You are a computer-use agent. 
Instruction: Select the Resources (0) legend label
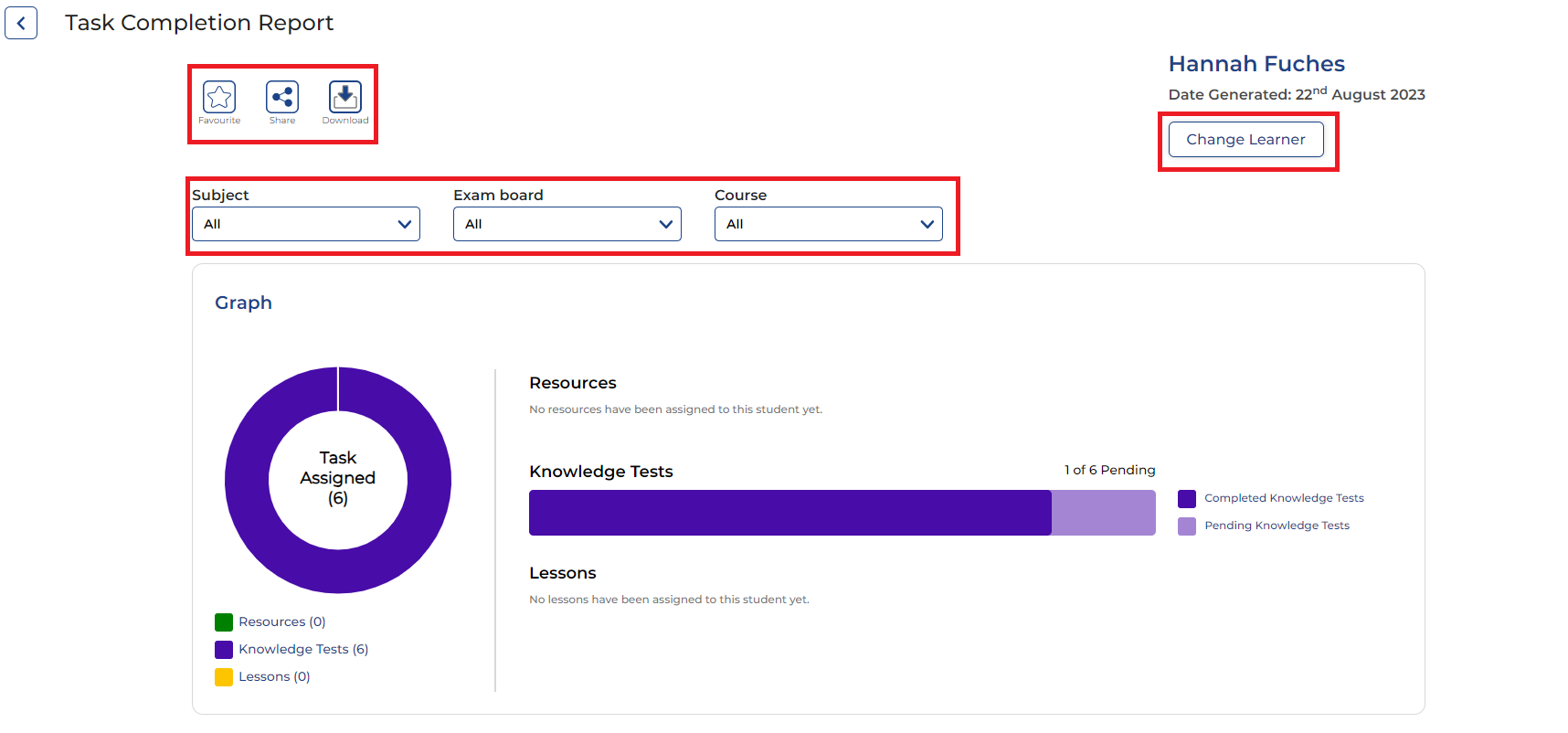click(x=281, y=621)
